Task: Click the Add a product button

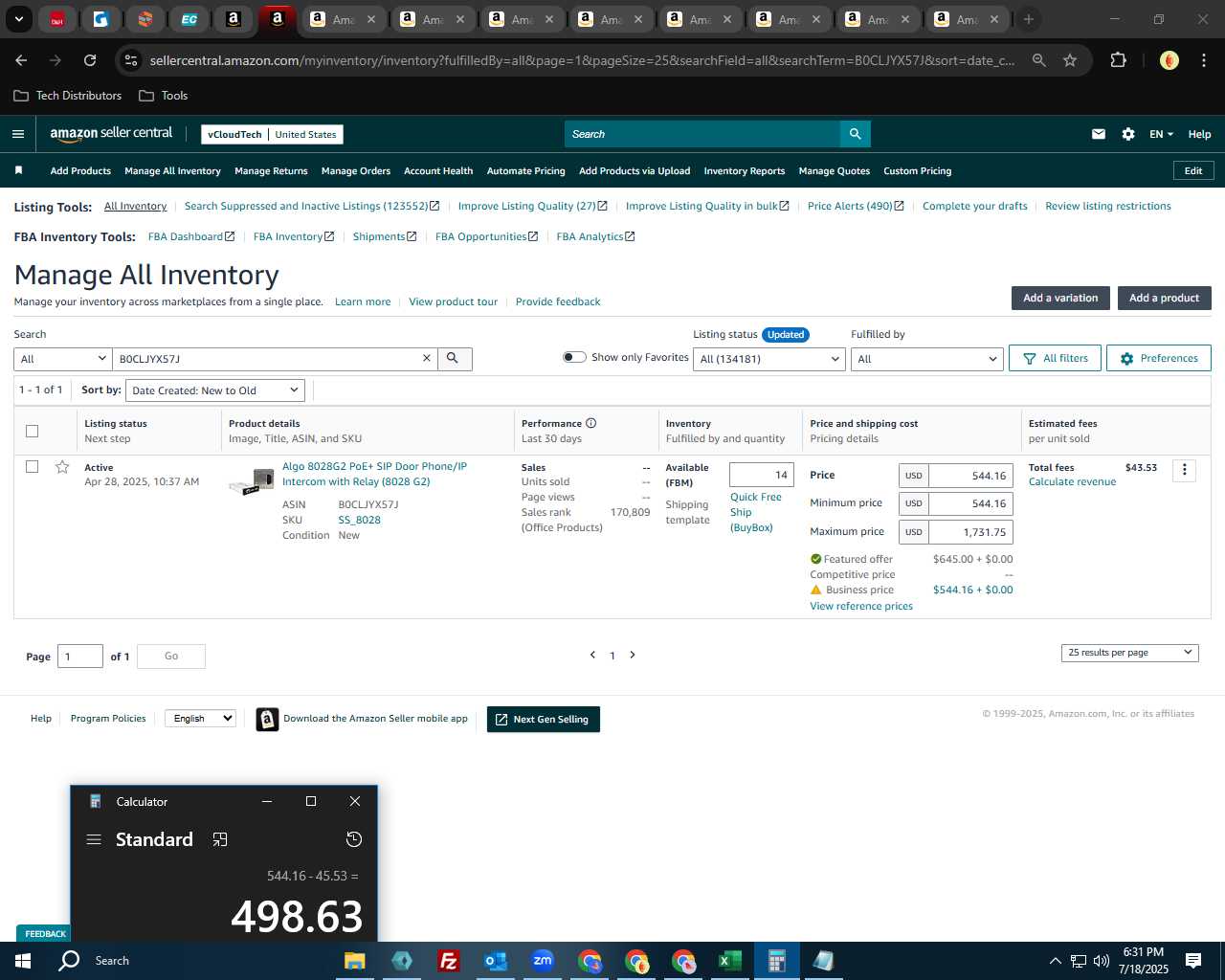Action: [x=1164, y=298]
